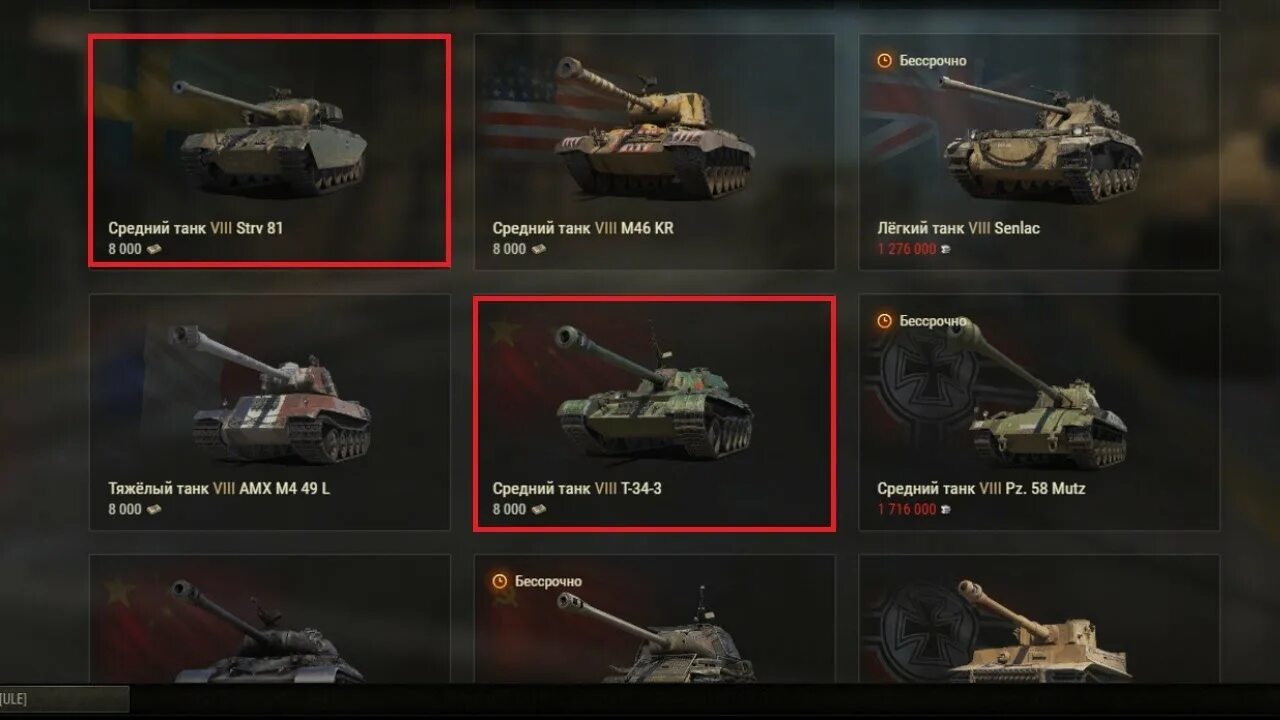Image resolution: width=1280 pixels, height=720 pixels.
Task: Click the 8 000 price under T-34-3
Action: pos(509,509)
